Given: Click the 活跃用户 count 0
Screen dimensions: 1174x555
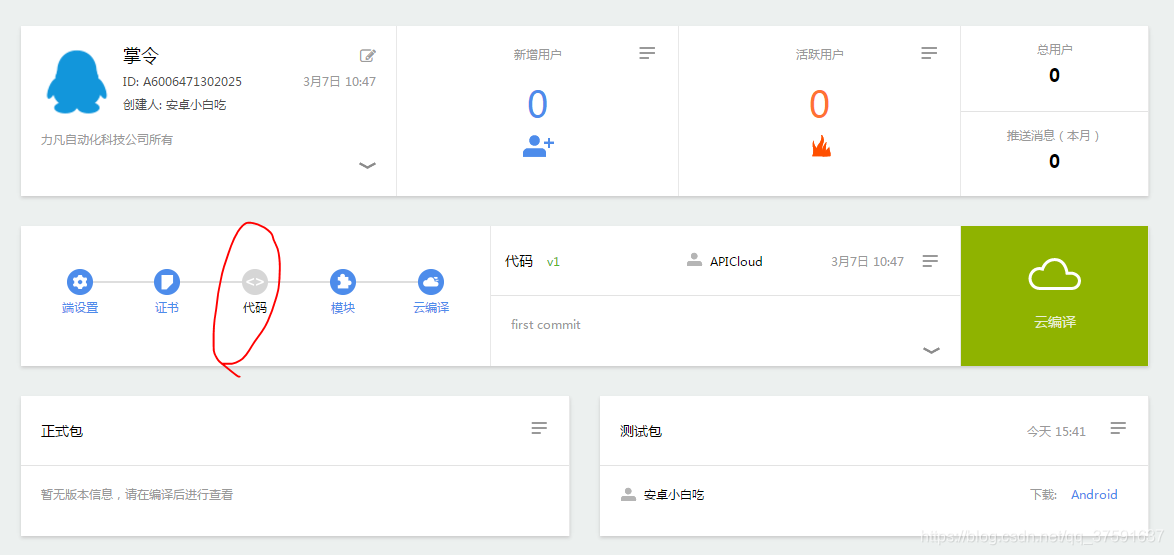Looking at the screenshot, I should click(x=820, y=104).
